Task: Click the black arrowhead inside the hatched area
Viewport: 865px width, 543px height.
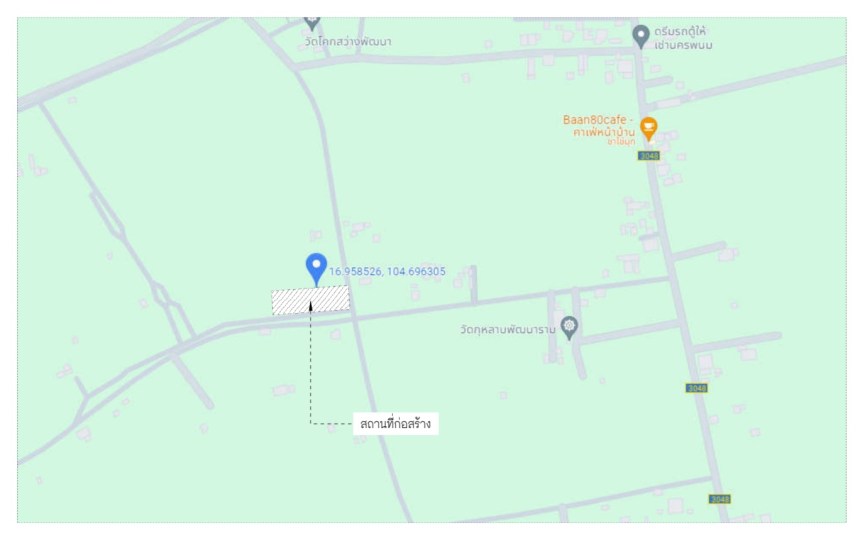Action: 311,306
